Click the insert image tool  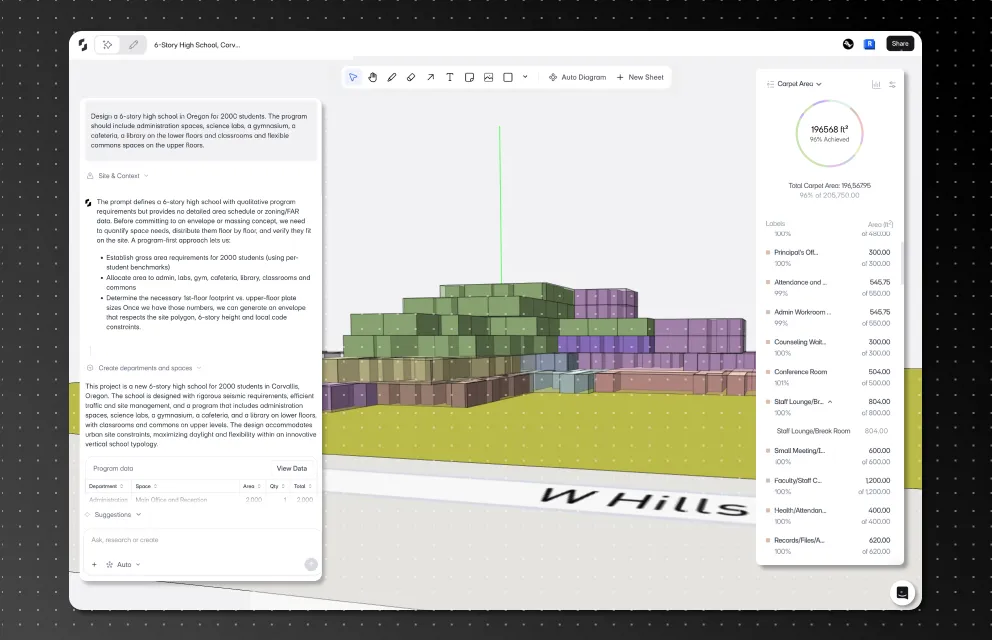488,77
